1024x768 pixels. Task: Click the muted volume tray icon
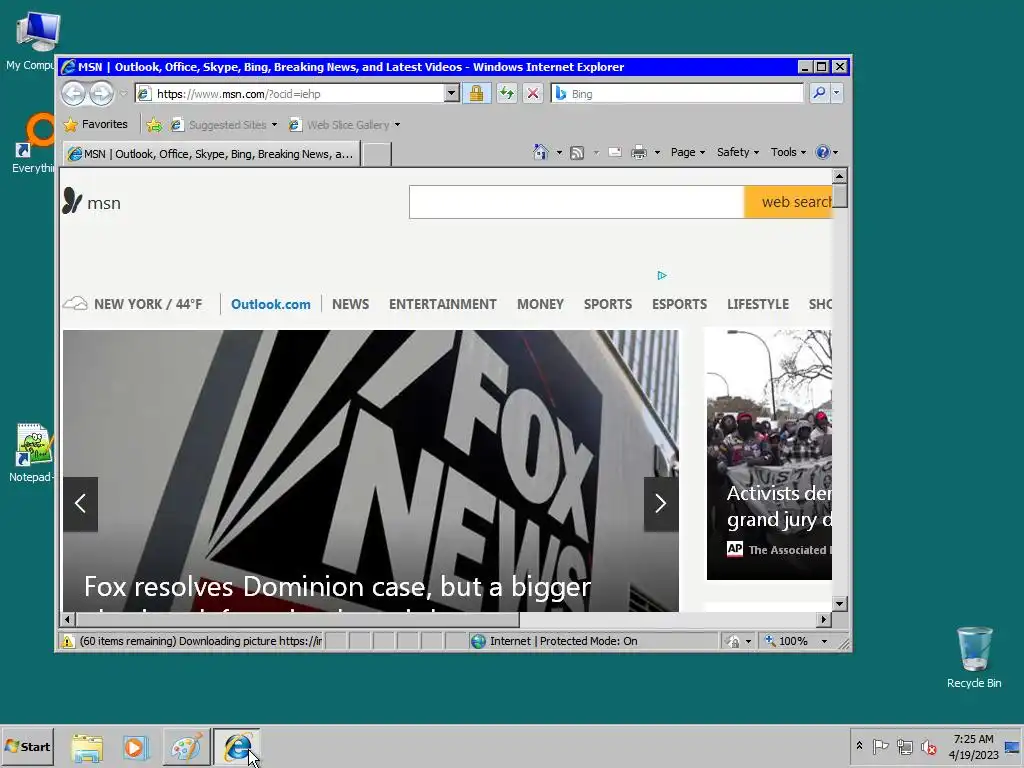(x=928, y=747)
